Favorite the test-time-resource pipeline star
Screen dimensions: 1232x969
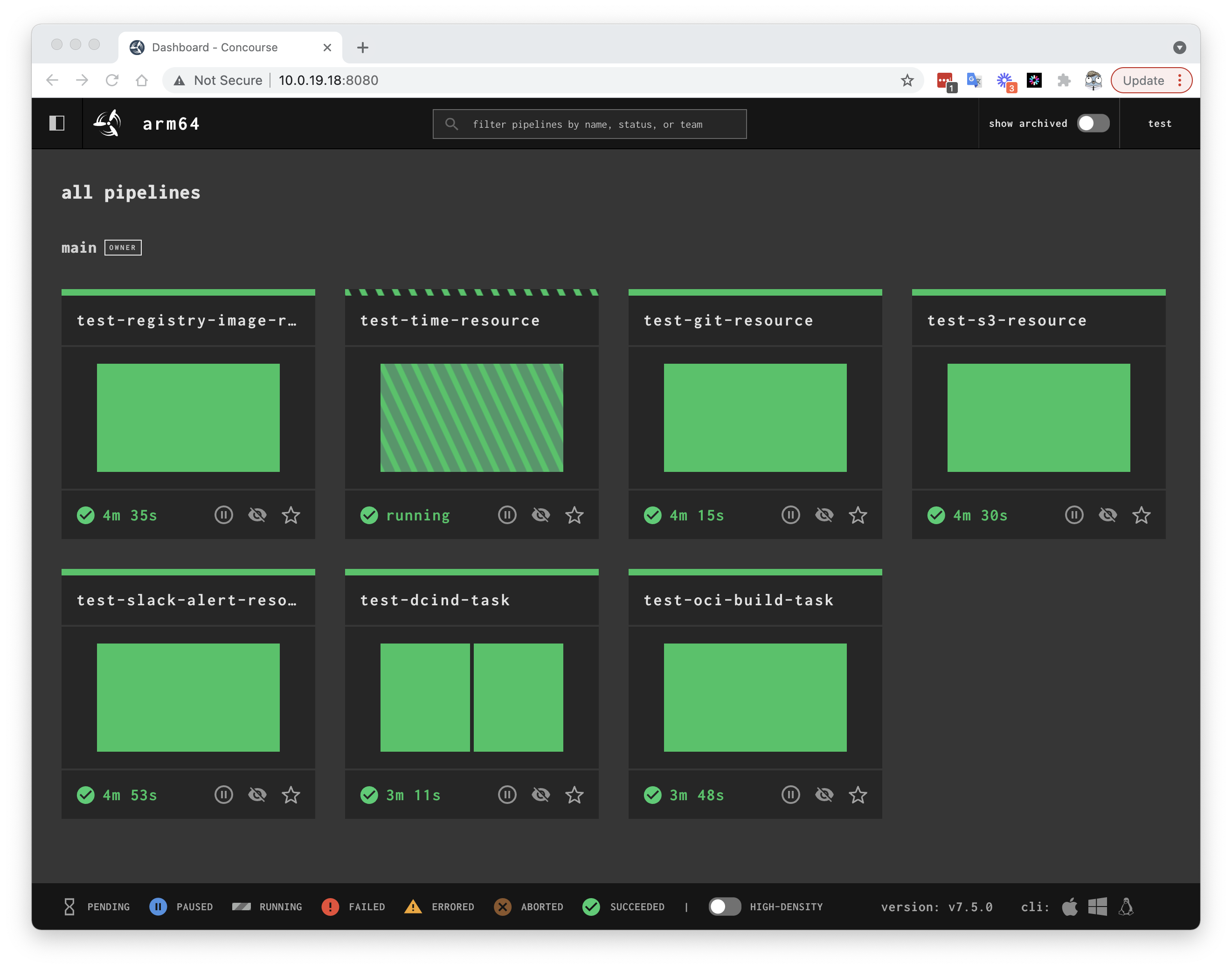574,515
